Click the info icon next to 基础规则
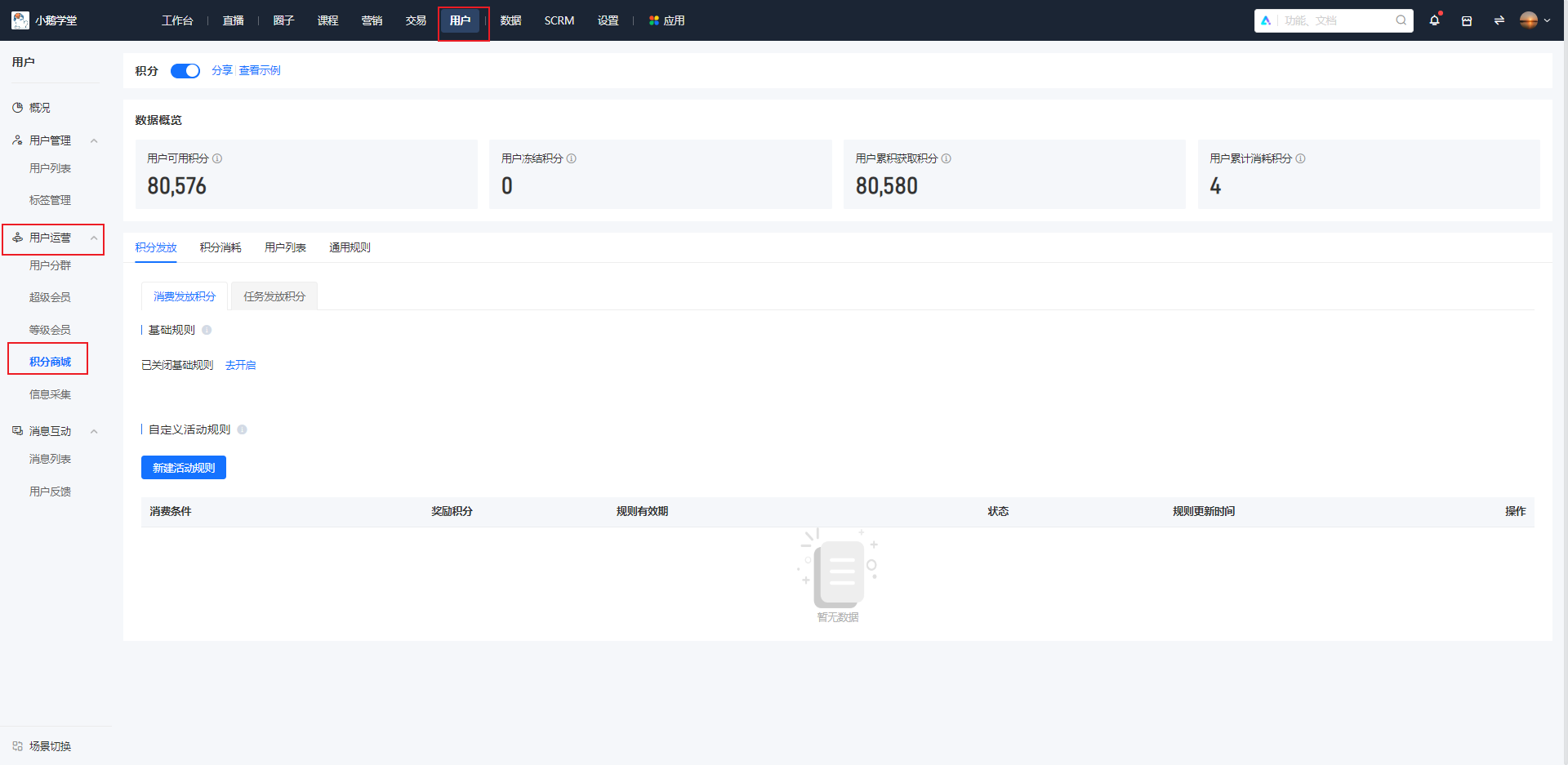Image resolution: width=1568 pixels, height=765 pixels. 207,330
